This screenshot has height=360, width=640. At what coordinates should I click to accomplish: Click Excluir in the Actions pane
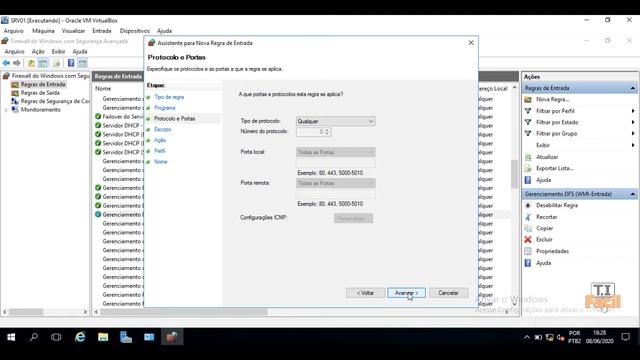coord(544,240)
